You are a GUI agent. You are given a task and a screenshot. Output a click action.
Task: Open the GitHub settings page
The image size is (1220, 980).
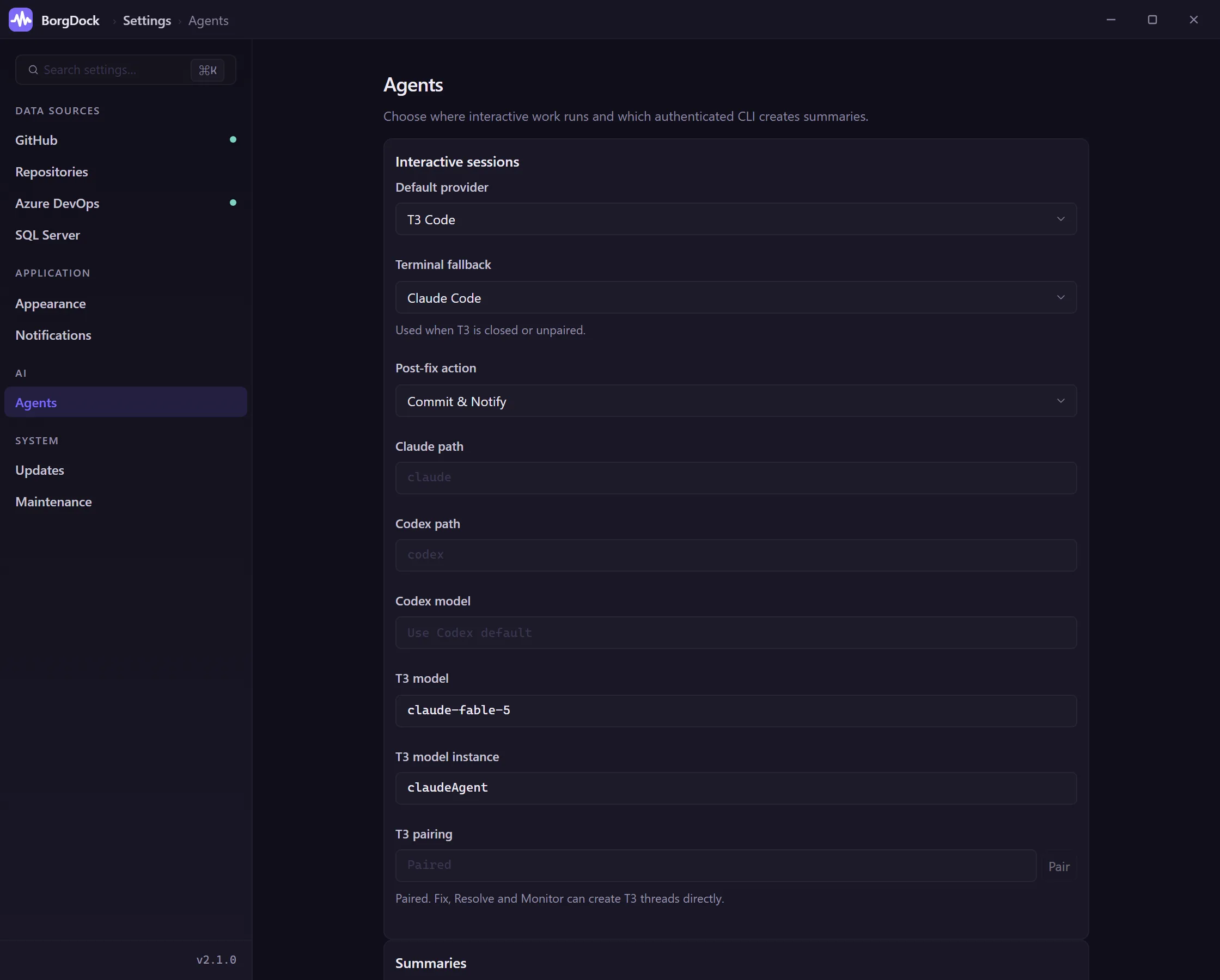click(x=126, y=140)
